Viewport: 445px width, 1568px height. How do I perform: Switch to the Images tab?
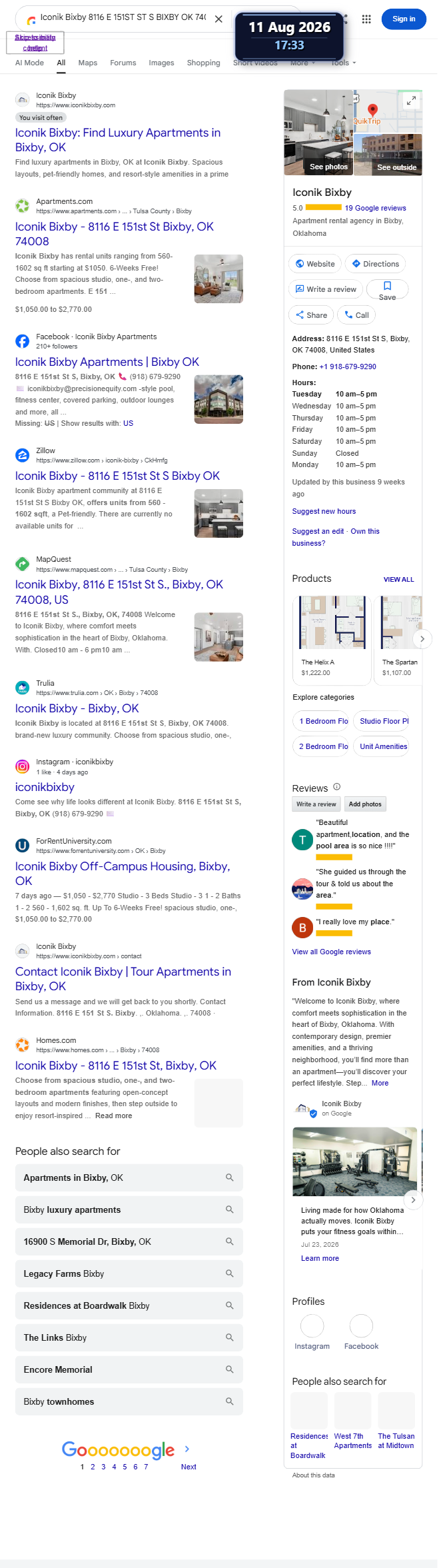[161, 63]
